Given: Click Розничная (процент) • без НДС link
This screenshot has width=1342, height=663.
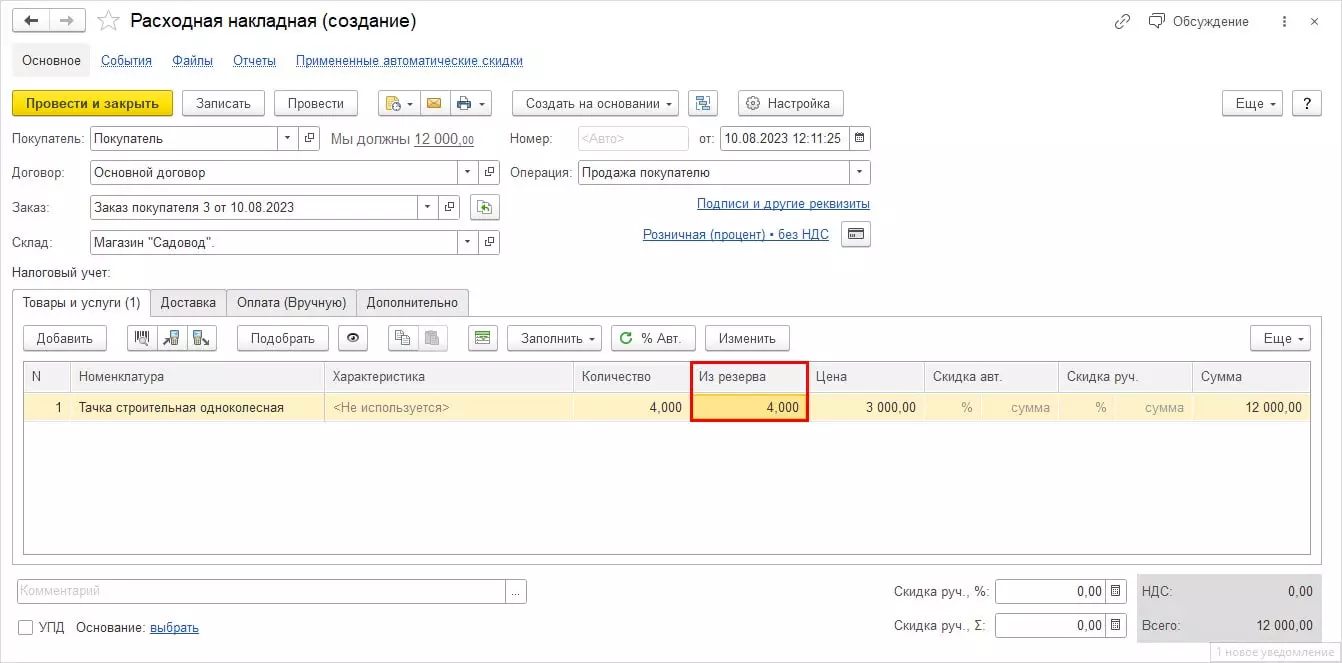Looking at the screenshot, I should click(735, 234).
